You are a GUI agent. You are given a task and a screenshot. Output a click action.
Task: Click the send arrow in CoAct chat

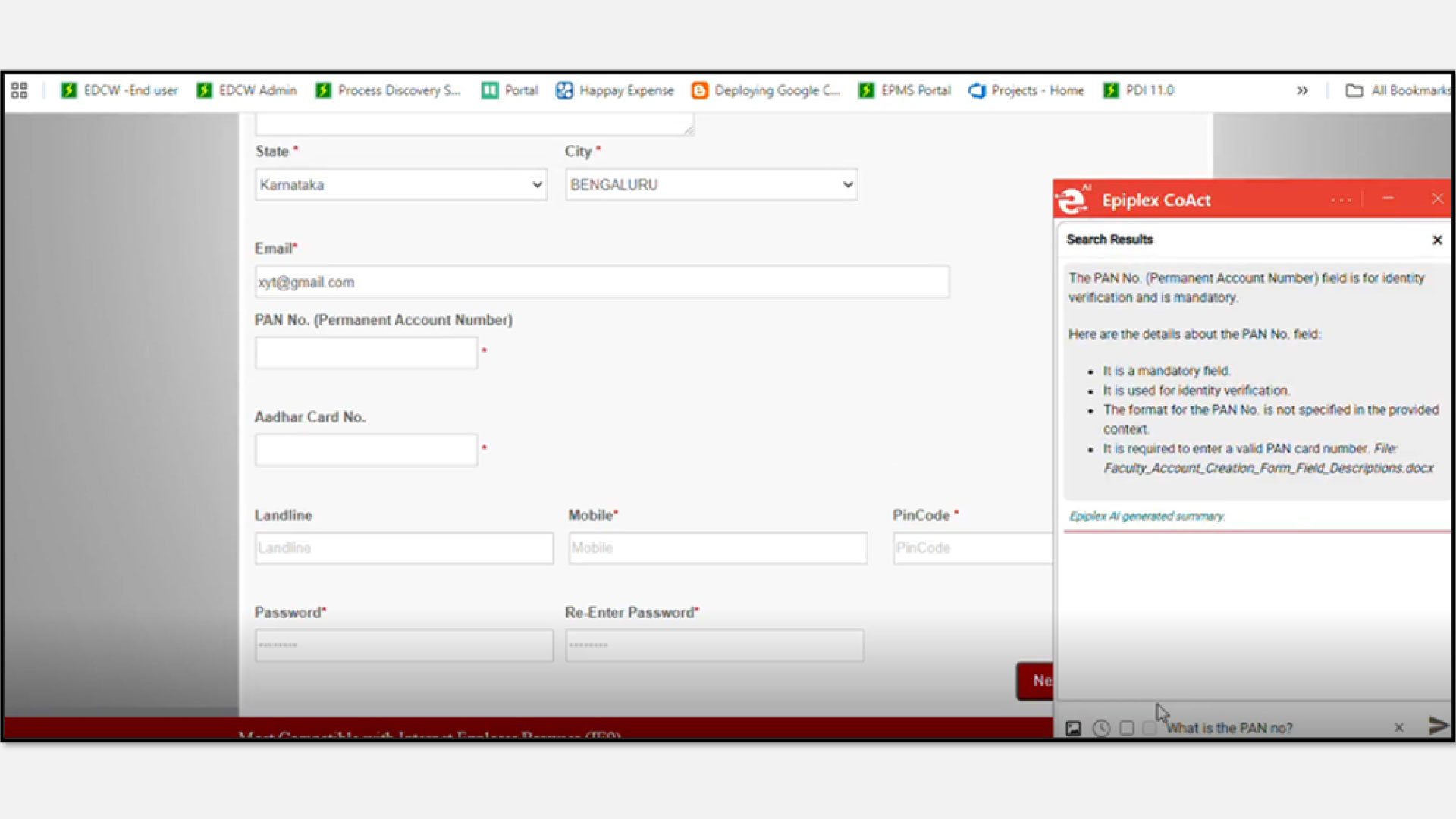[x=1437, y=726]
